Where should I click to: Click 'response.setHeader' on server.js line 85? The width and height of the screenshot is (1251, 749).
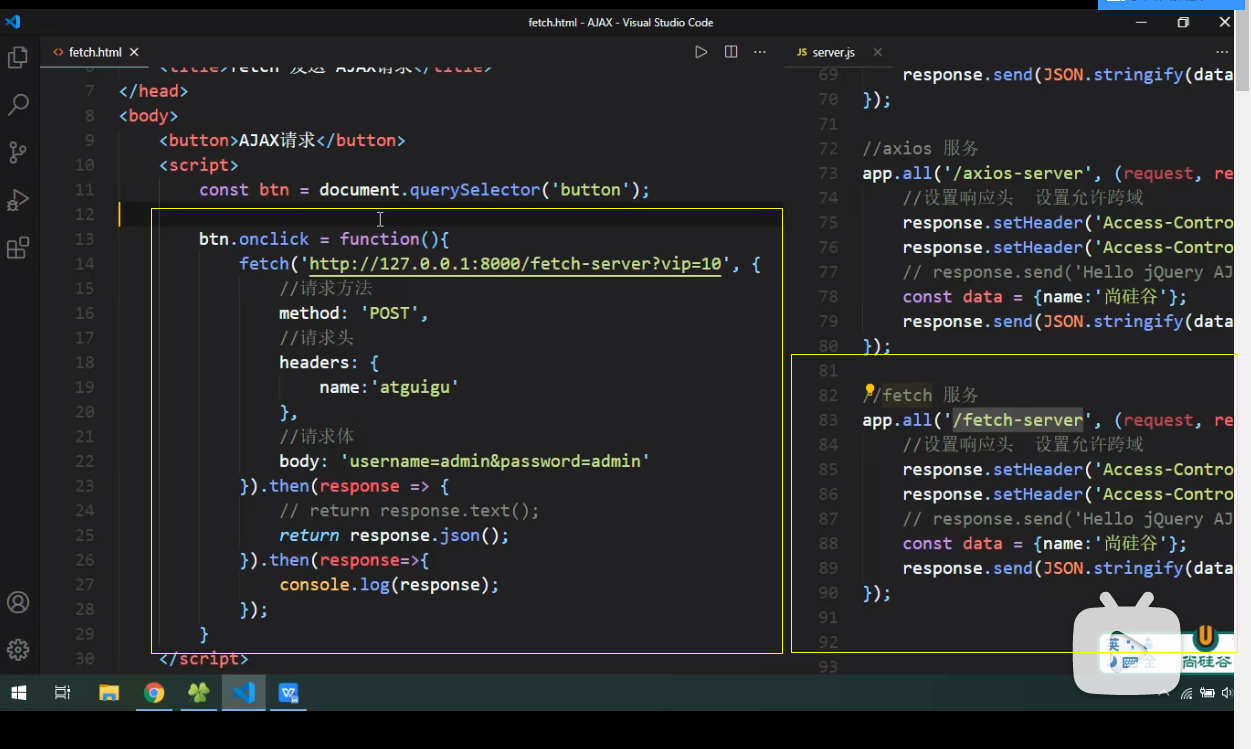(x=993, y=469)
